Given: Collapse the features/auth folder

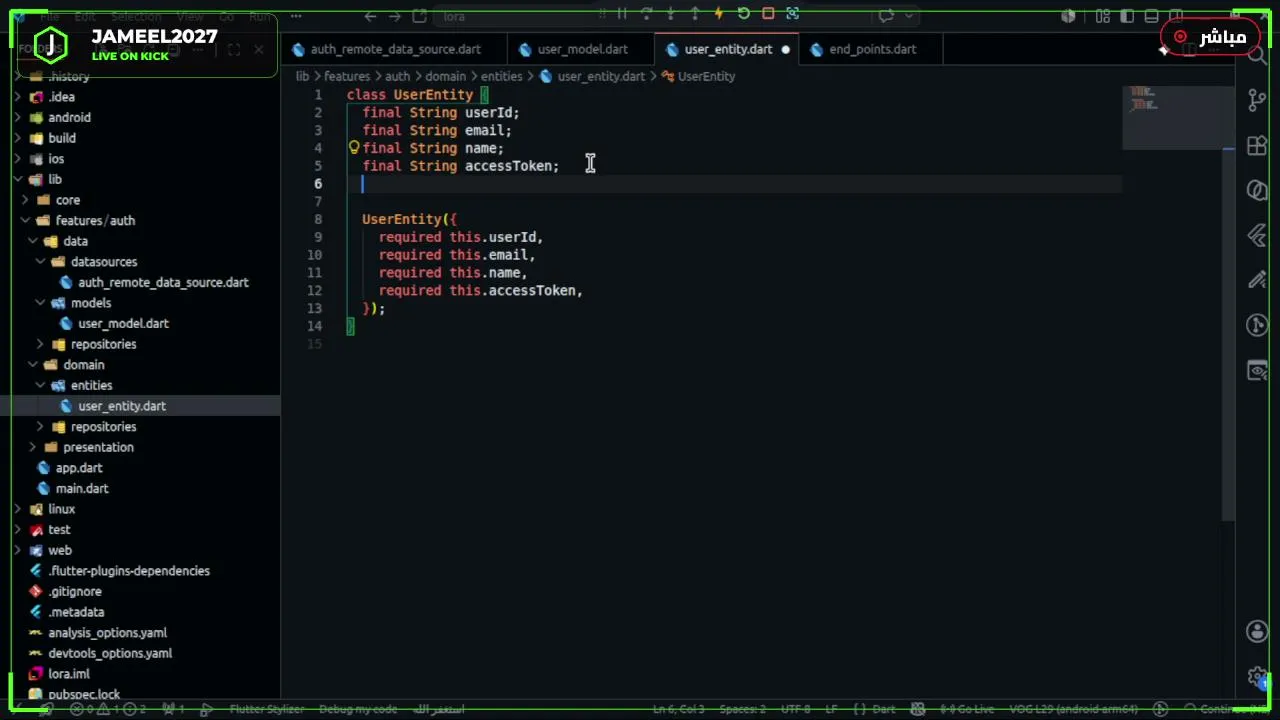Looking at the screenshot, I should (26, 220).
